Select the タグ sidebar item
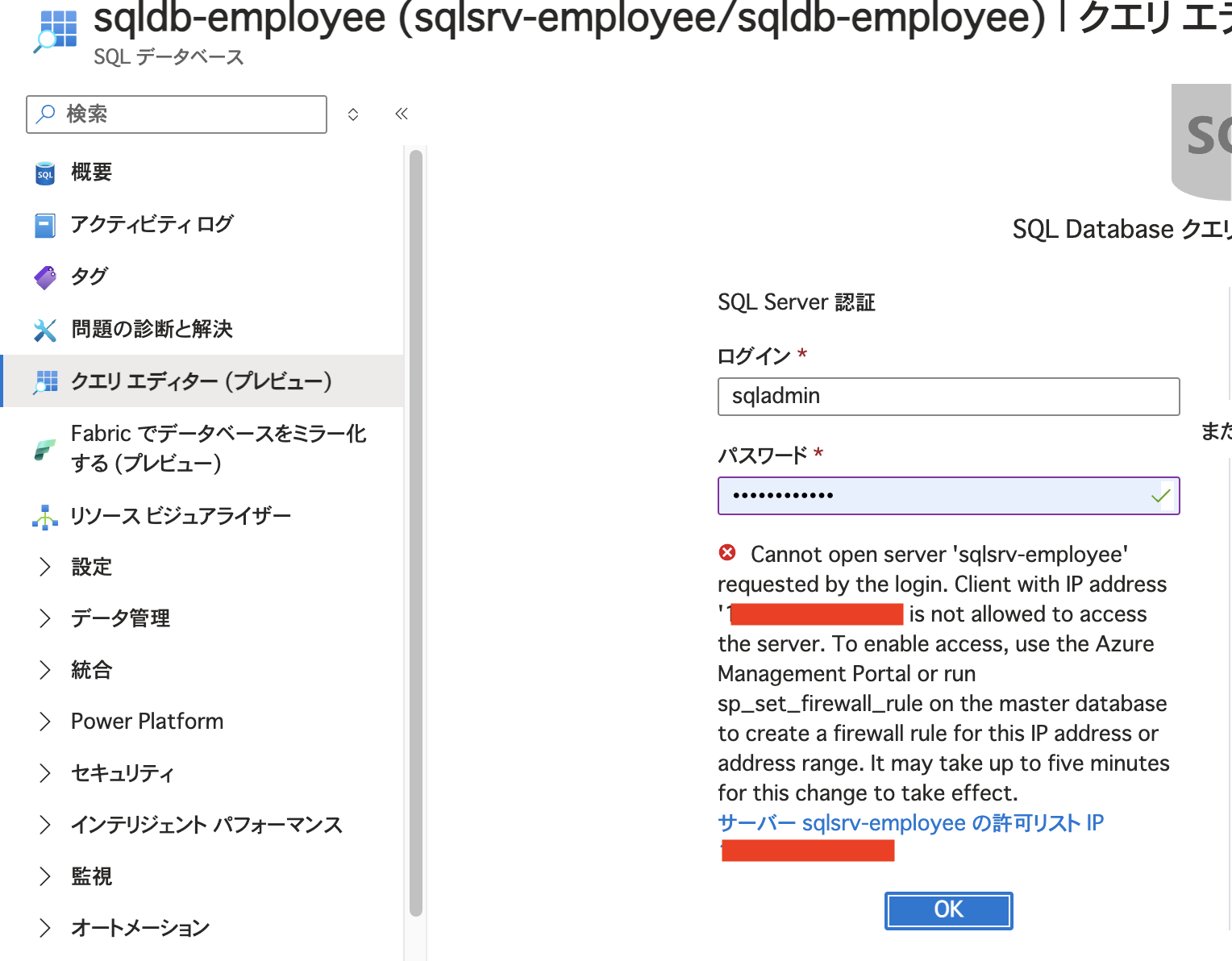Image resolution: width=1232 pixels, height=961 pixels. [87, 277]
